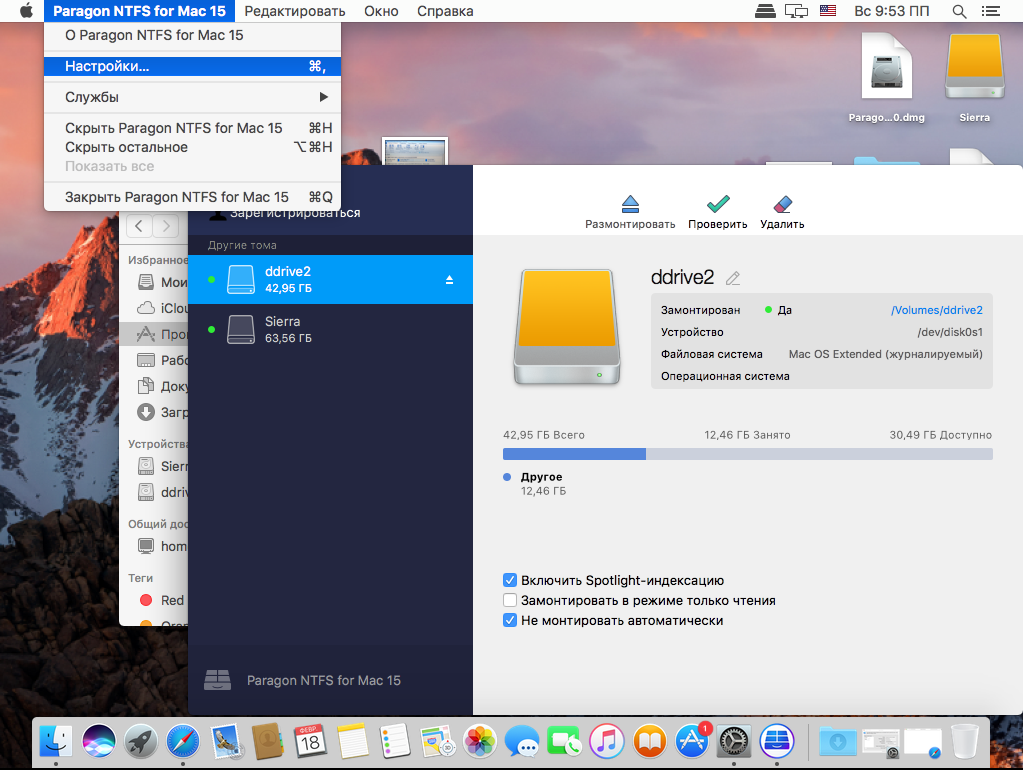Open Spotlight search magnifier icon

(x=959, y=11)
